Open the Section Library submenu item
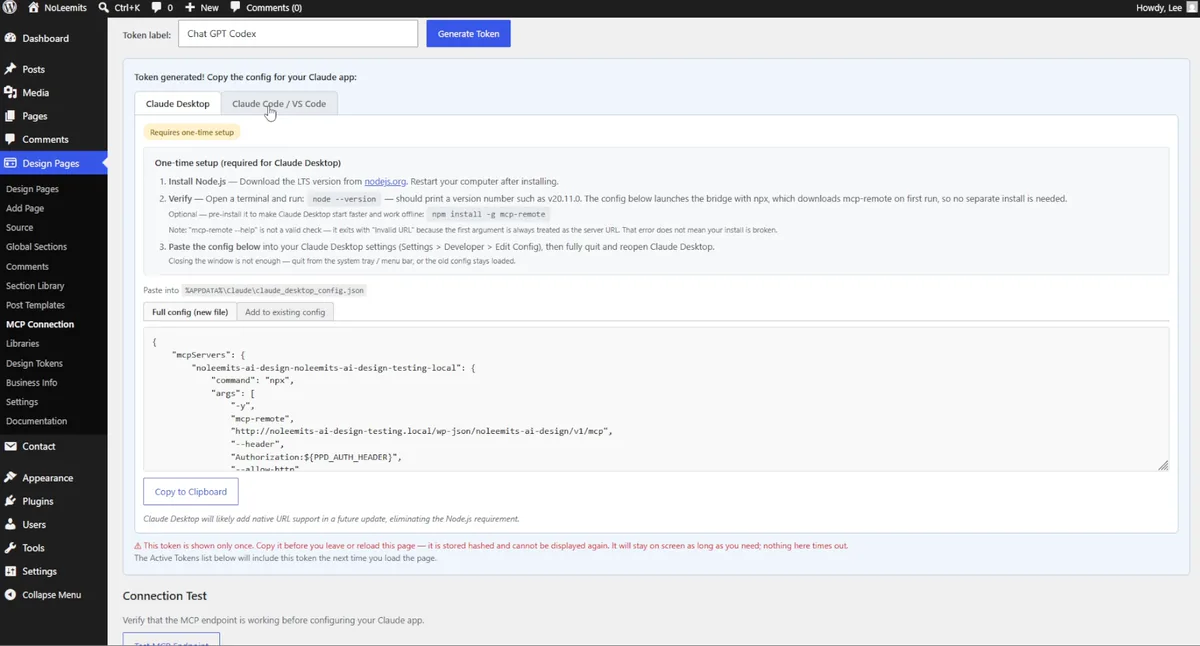Image resolution: width=1200 pixels, height=646 pixels. (x=35, y=286)
